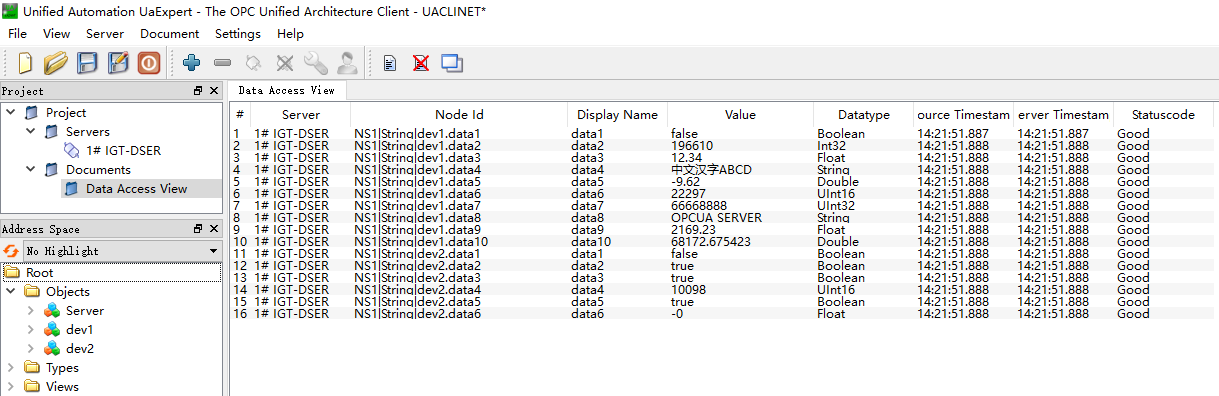Collapse the Objects folder in Address Space
1219x396 pixels.
pyautogui.click(x=11, y=291)
